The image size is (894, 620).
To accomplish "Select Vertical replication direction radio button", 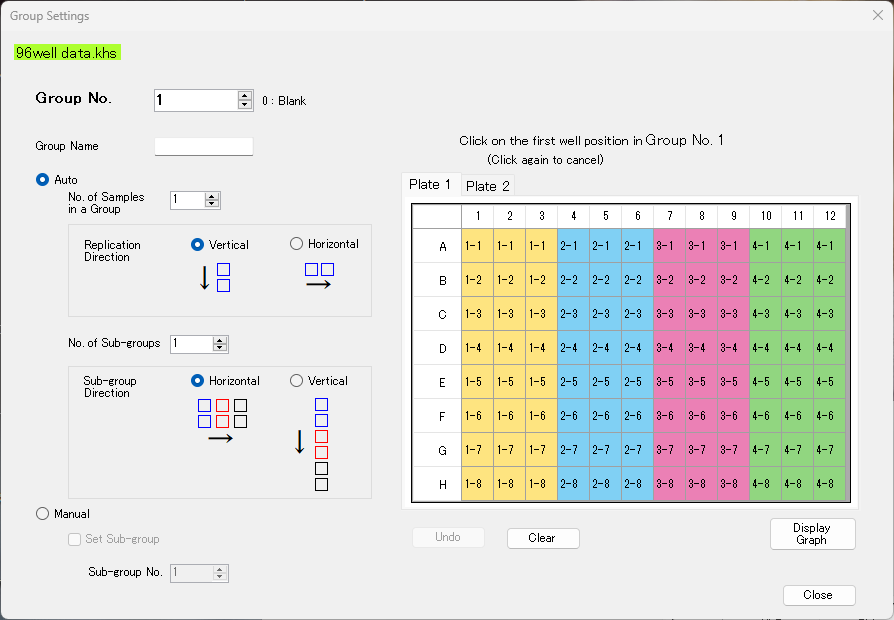I will click(198, 244).
